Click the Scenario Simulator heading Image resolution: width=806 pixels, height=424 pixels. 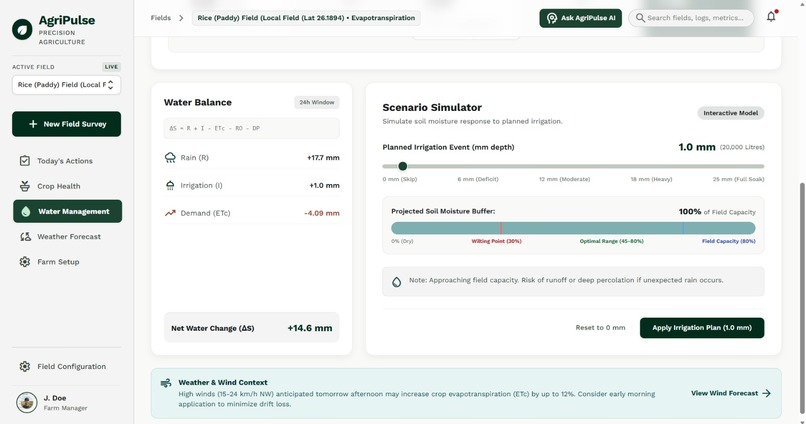pos(432,107)
